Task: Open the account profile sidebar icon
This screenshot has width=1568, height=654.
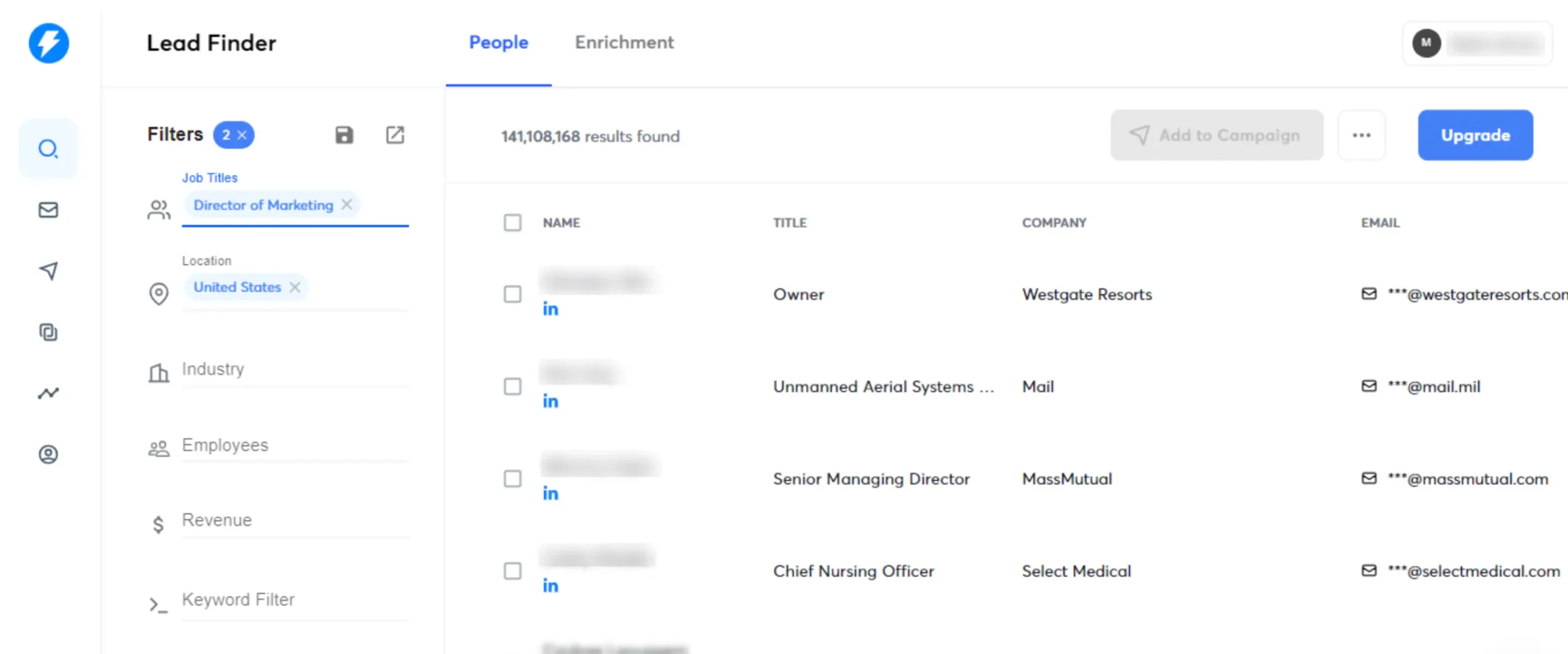Action: point(48,454)
